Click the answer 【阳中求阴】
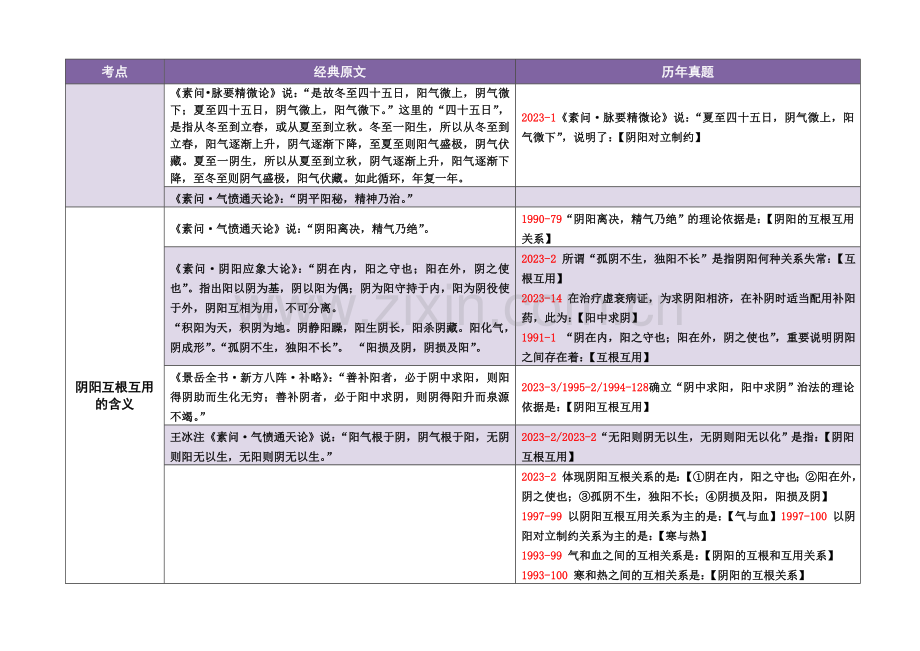 point(608,318)
